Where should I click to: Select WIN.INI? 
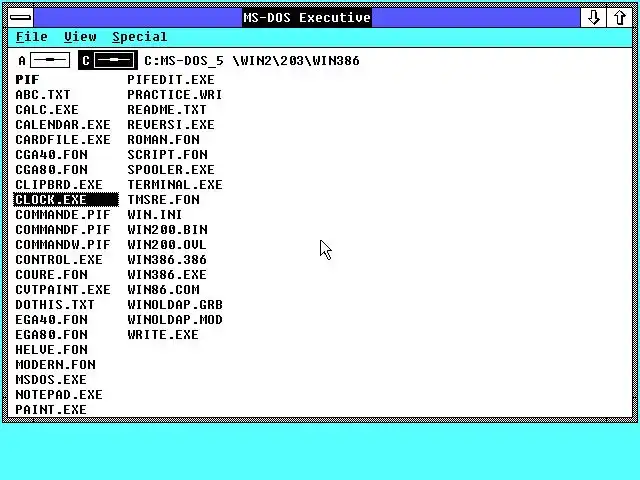point(155,215)
